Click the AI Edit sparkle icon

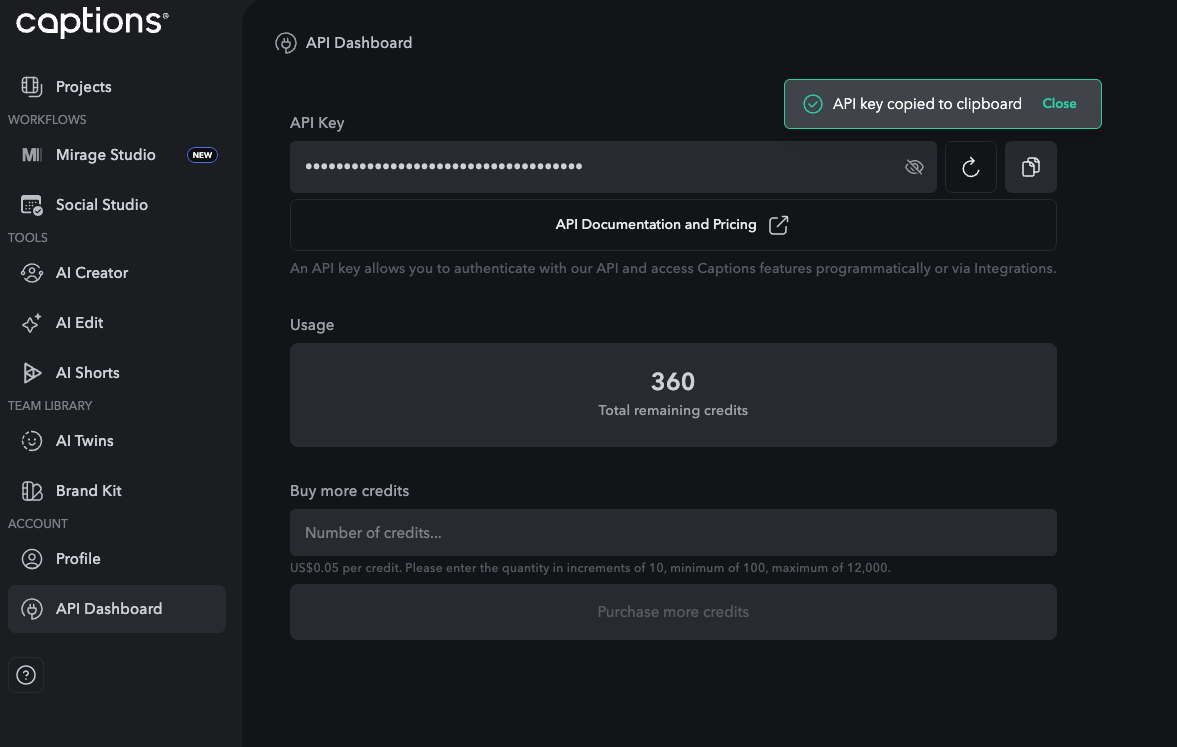[x=32, y=323]
